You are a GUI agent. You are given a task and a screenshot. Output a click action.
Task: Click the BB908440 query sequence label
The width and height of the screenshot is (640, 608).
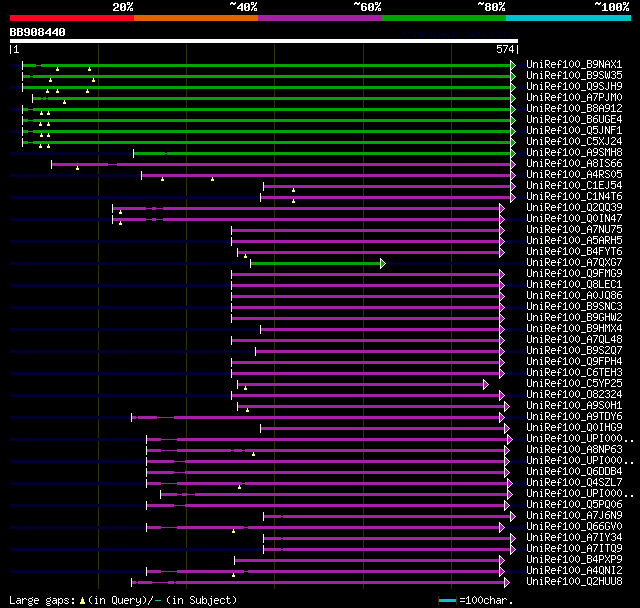pyautogui.click(x=38, y=32)
